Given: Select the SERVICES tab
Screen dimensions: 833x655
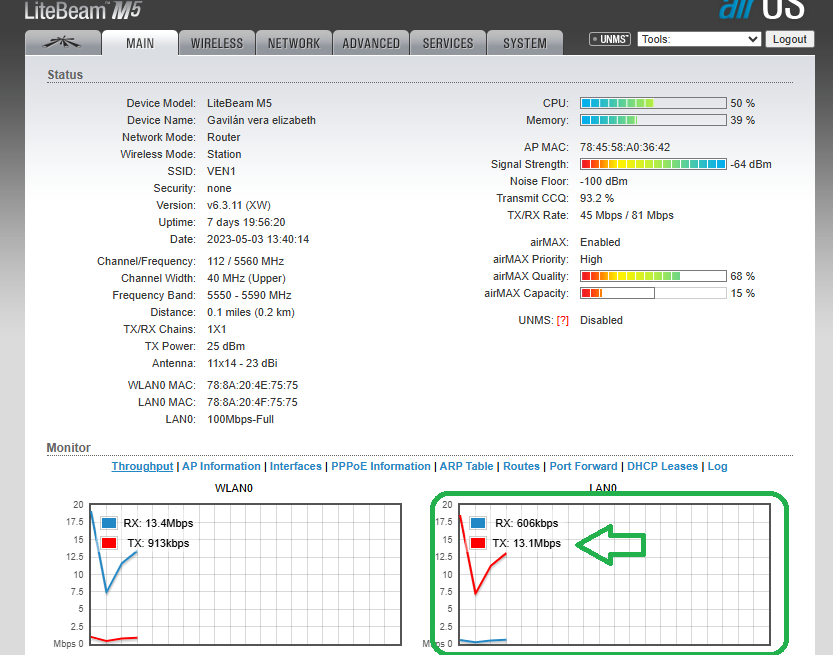Looking at the screenshot, I should (x=447, y=43).
